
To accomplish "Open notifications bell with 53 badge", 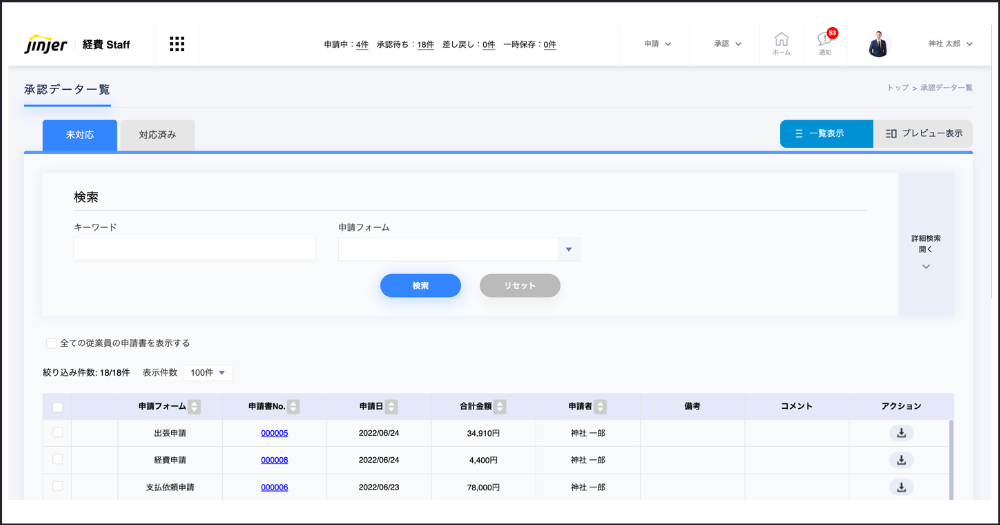I will (825, 43).
